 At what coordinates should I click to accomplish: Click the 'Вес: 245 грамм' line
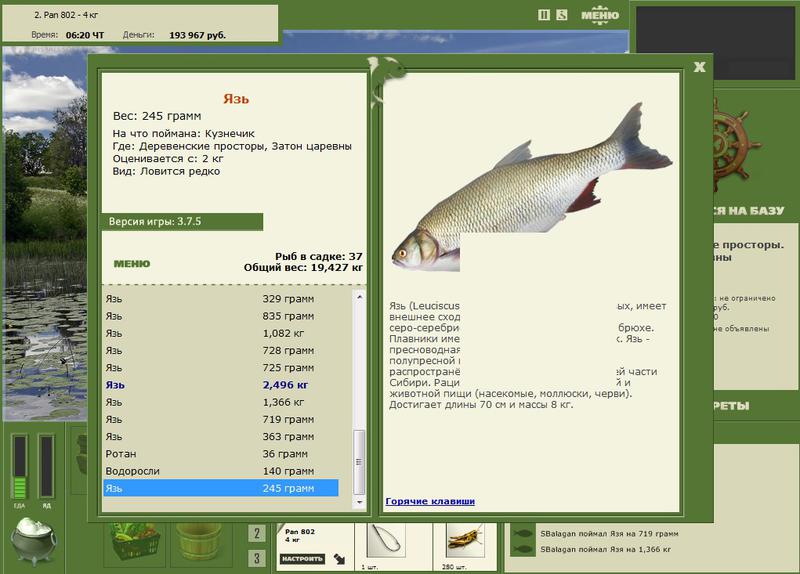click(157, 116)
